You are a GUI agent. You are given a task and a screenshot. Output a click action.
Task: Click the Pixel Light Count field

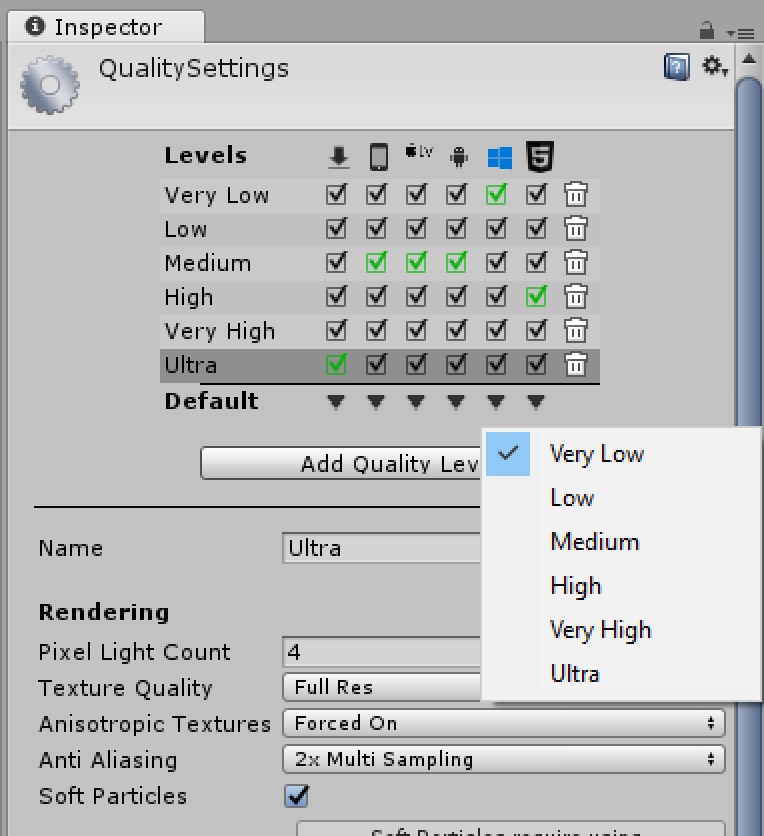382,652
